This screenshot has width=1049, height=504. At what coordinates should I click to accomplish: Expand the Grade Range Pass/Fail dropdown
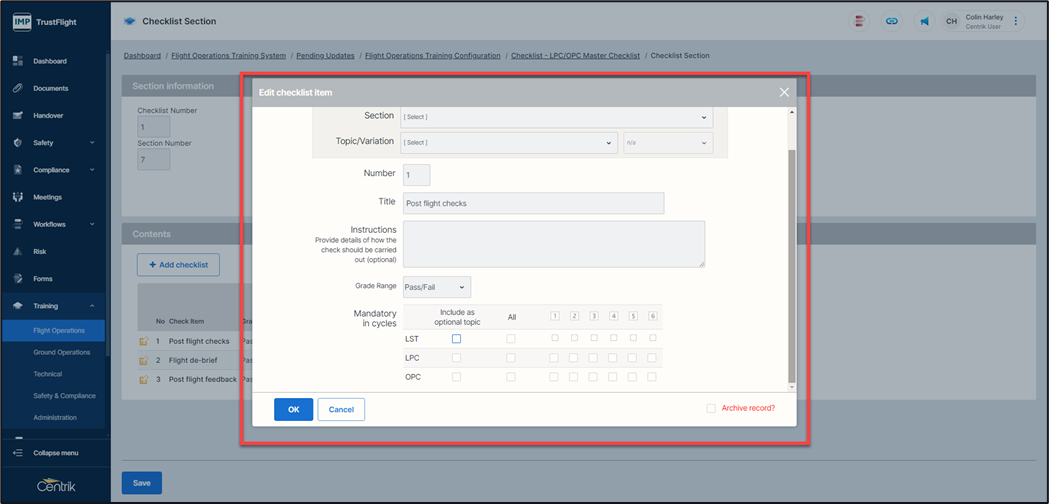point(436,288)
